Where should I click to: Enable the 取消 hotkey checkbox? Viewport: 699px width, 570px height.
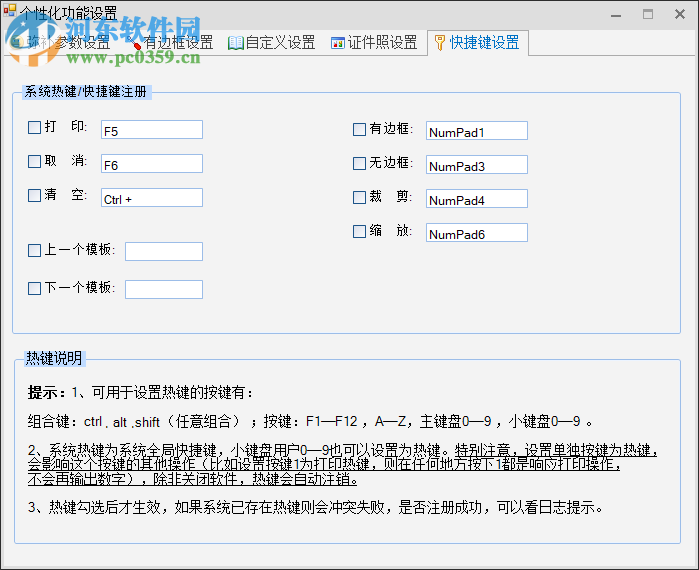tap(34, 161)
